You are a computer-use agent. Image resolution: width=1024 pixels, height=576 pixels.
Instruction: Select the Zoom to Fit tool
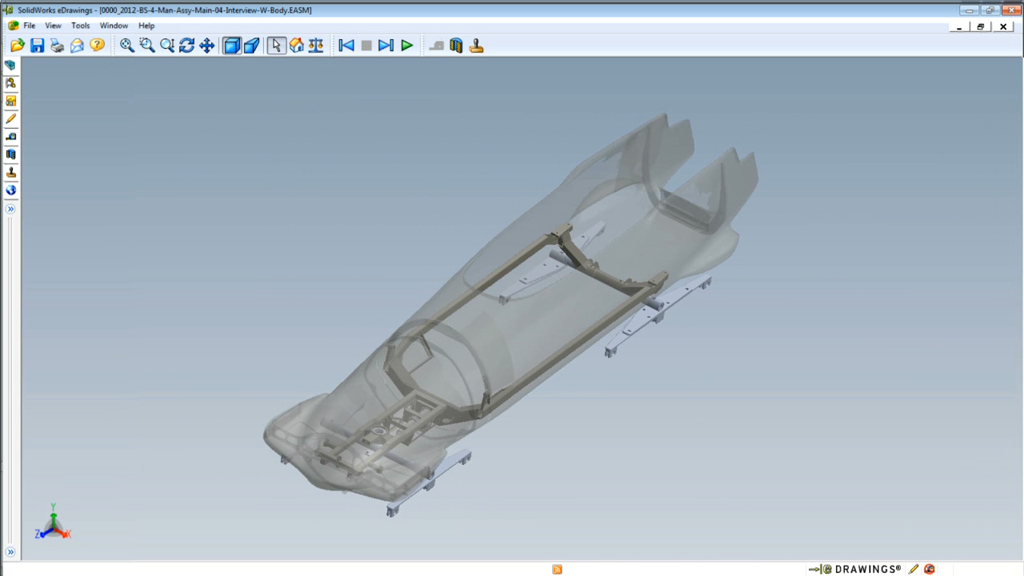click(127, 45)
